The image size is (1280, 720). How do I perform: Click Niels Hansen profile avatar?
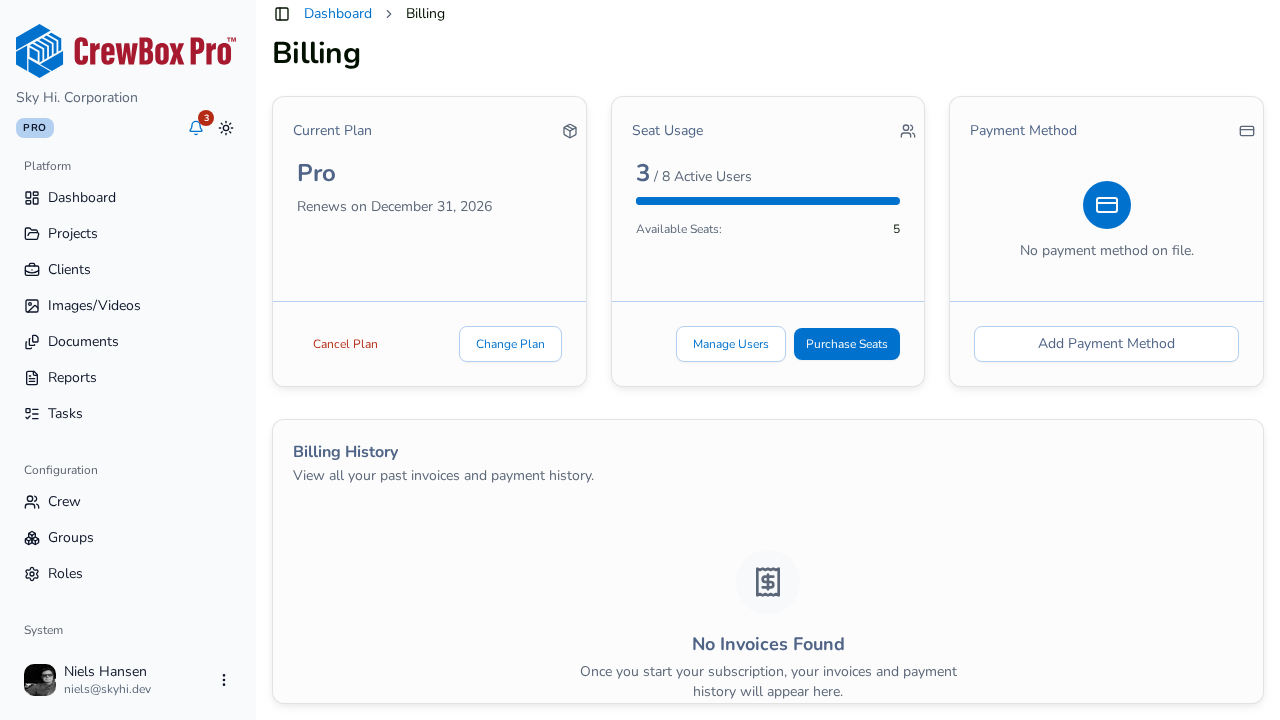click(x=40, y=680)
